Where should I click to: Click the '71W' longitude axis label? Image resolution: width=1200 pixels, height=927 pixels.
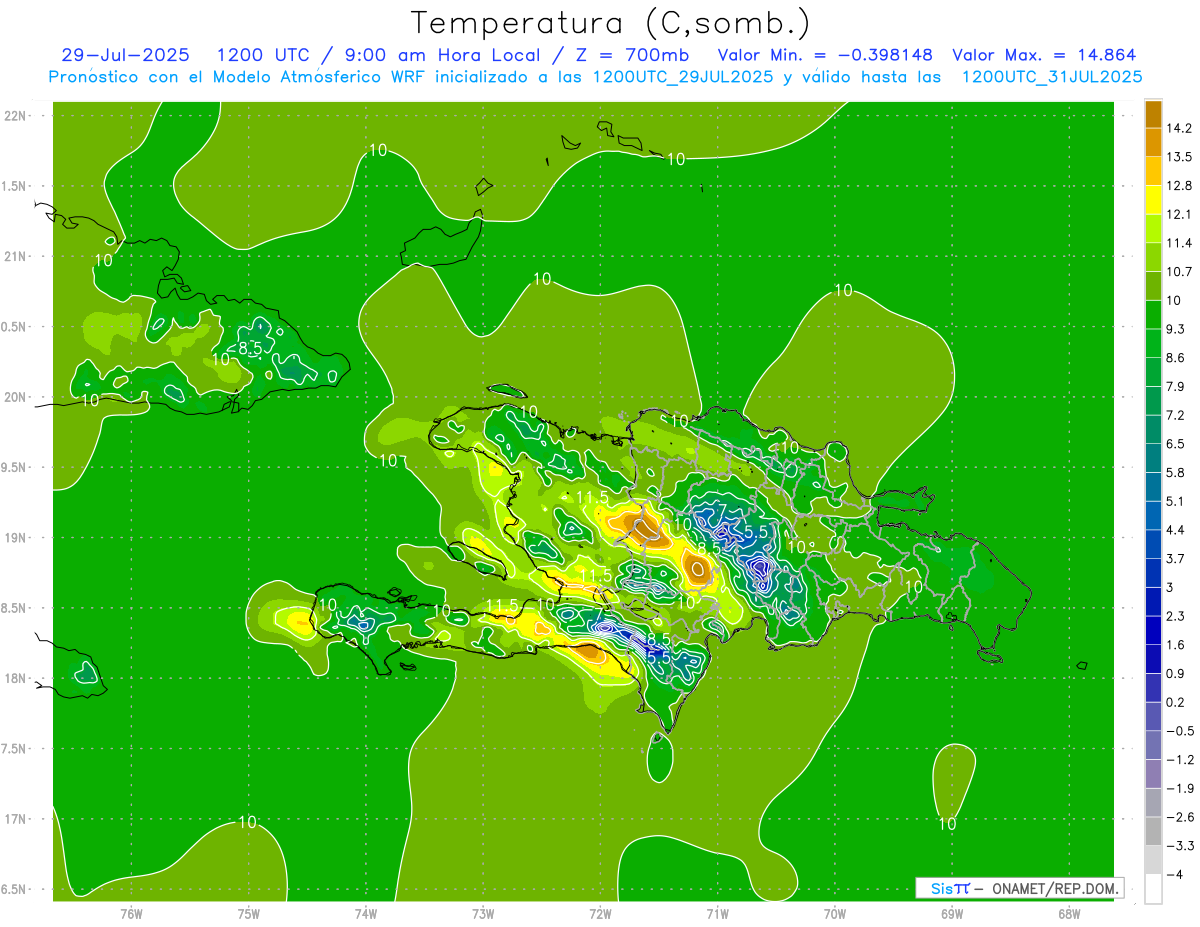click(717, 913)
